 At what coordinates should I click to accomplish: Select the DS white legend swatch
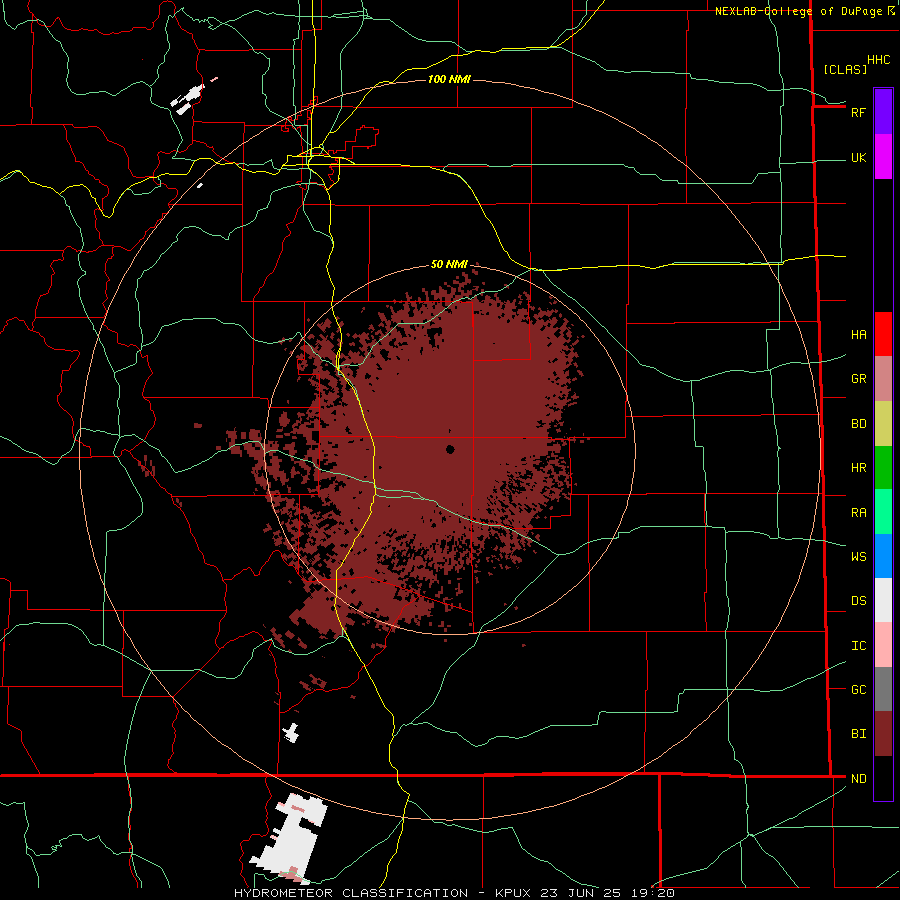point(883,600)
